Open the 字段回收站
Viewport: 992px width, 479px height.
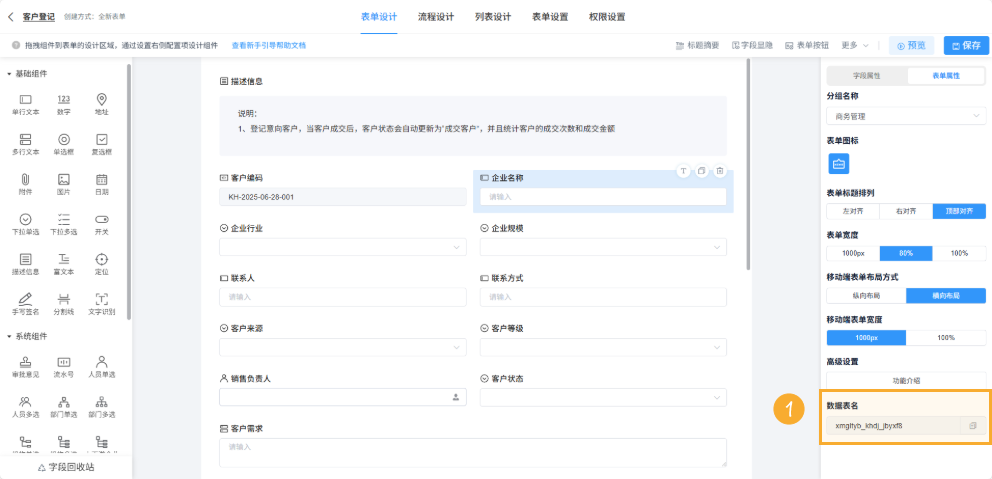pyautogui.click(x=66, y=467)
